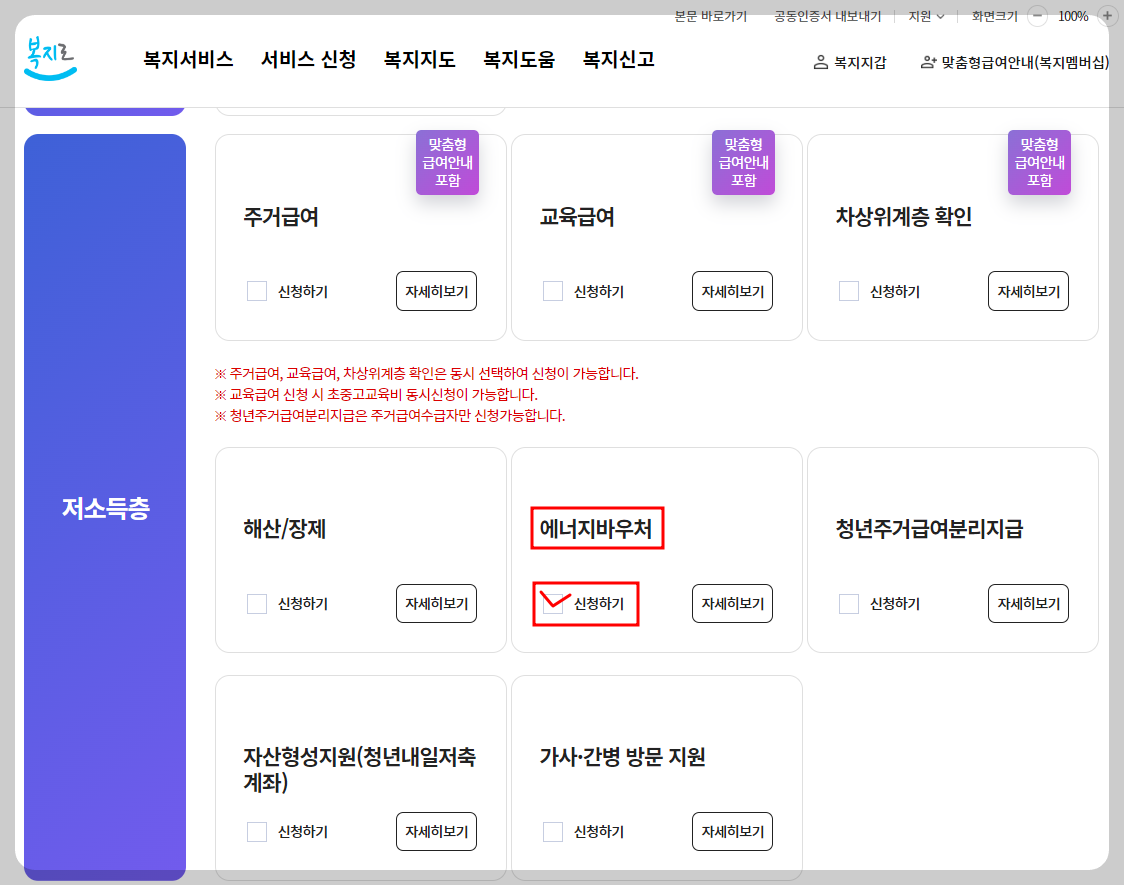This screenshot has width=1124, height=885.
Task: Click the 맞춤형 급여안내 포함 badge on 주거급여
Action: coord(447,162)
